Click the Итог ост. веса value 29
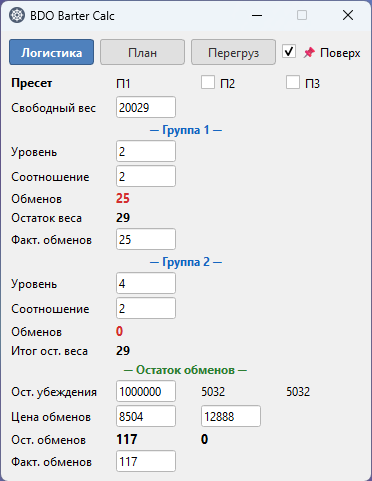 pos(123,351)
